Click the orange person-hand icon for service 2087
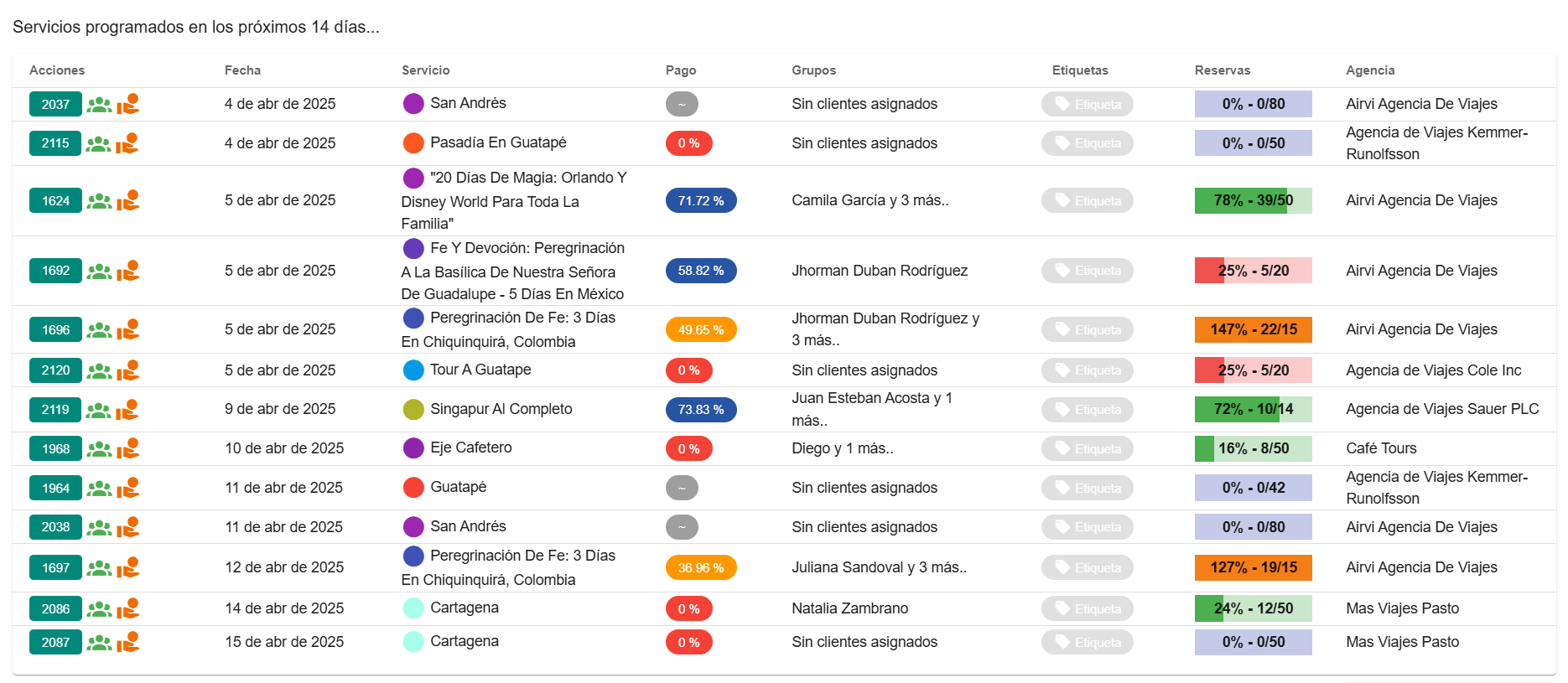The width and height of the screenshot is (1568, 683). click(x=127, y=643)
